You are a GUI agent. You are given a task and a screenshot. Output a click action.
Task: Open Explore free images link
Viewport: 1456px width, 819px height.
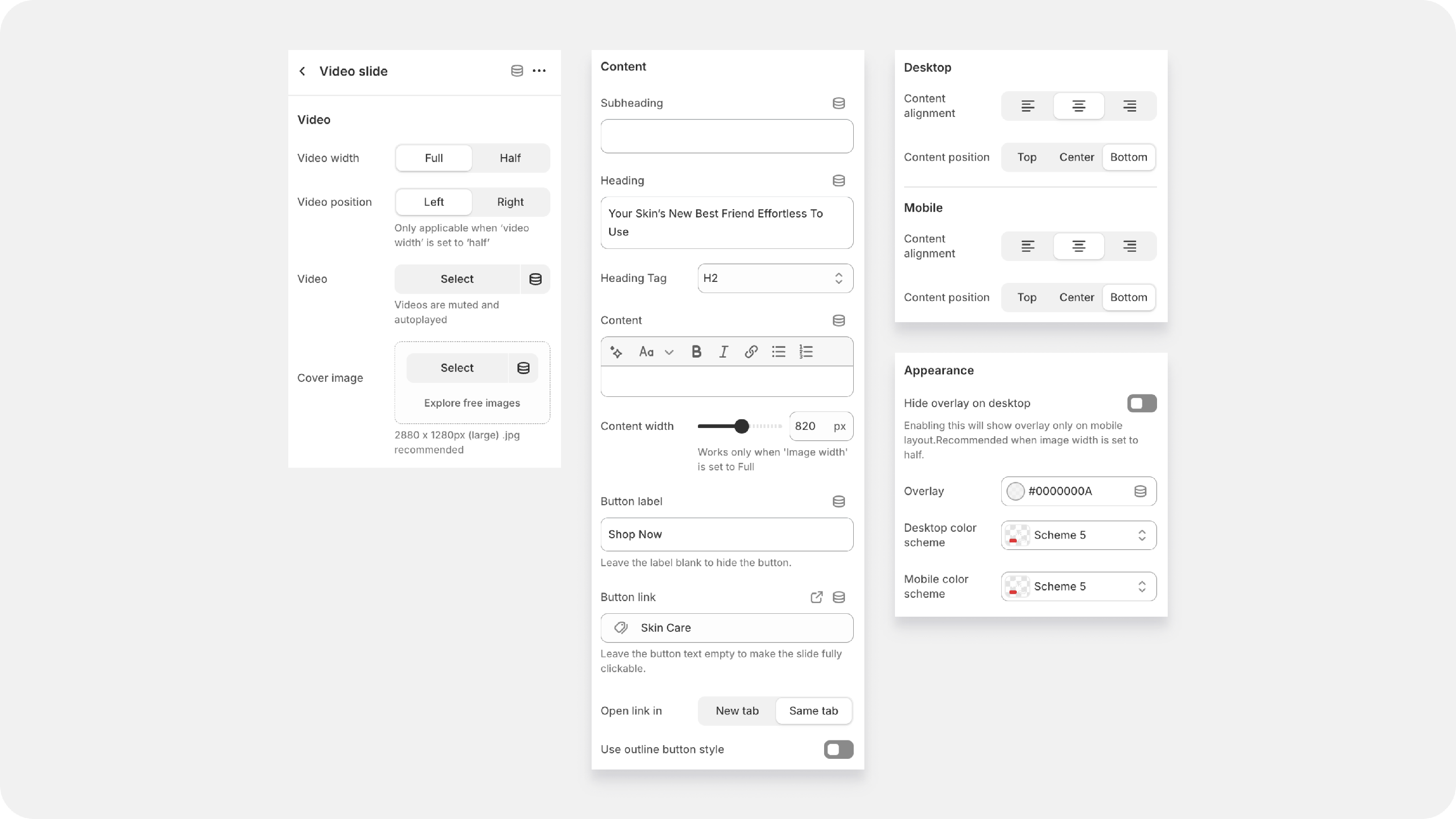472,403
